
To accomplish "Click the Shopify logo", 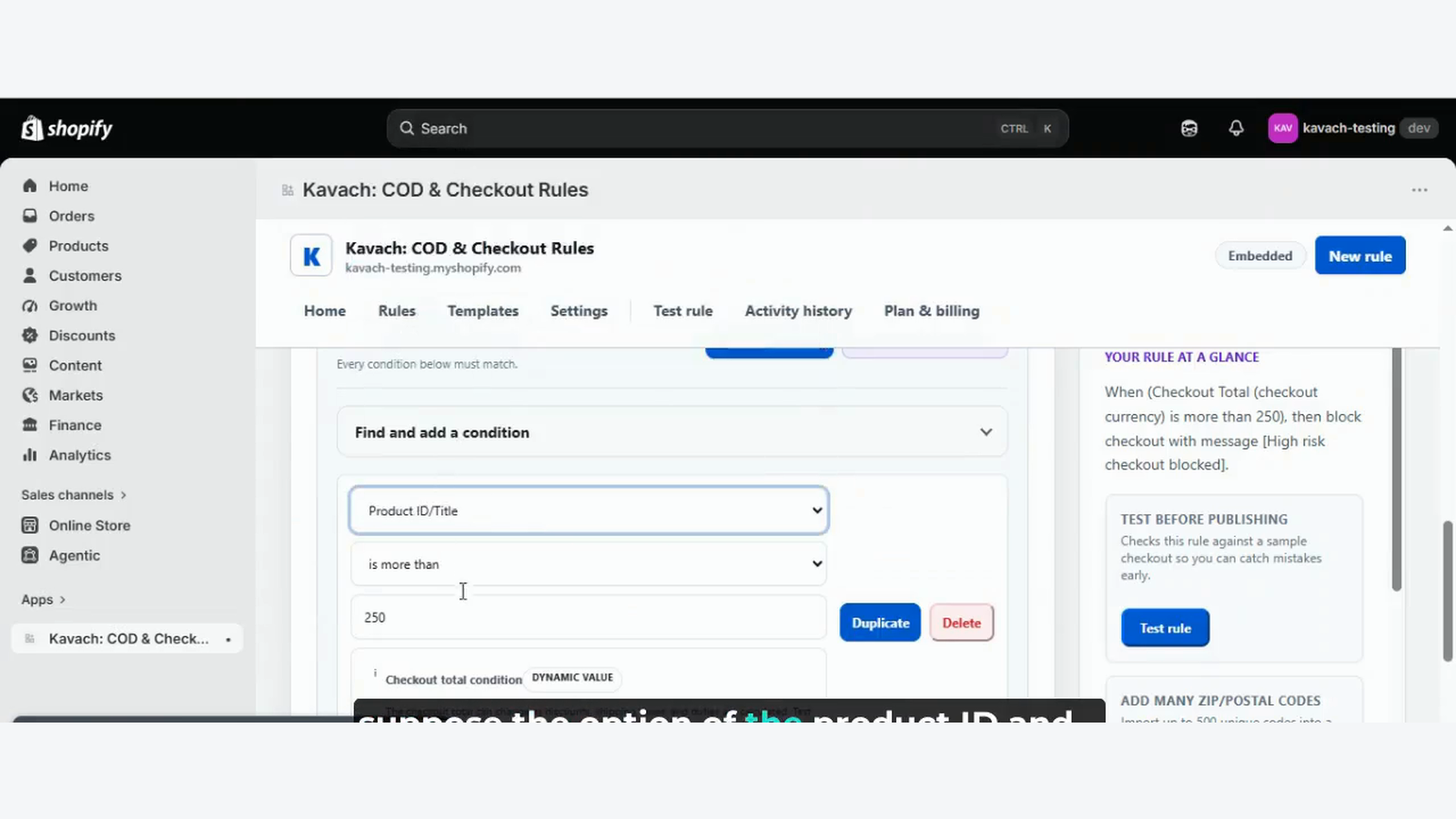I will 67,128.
